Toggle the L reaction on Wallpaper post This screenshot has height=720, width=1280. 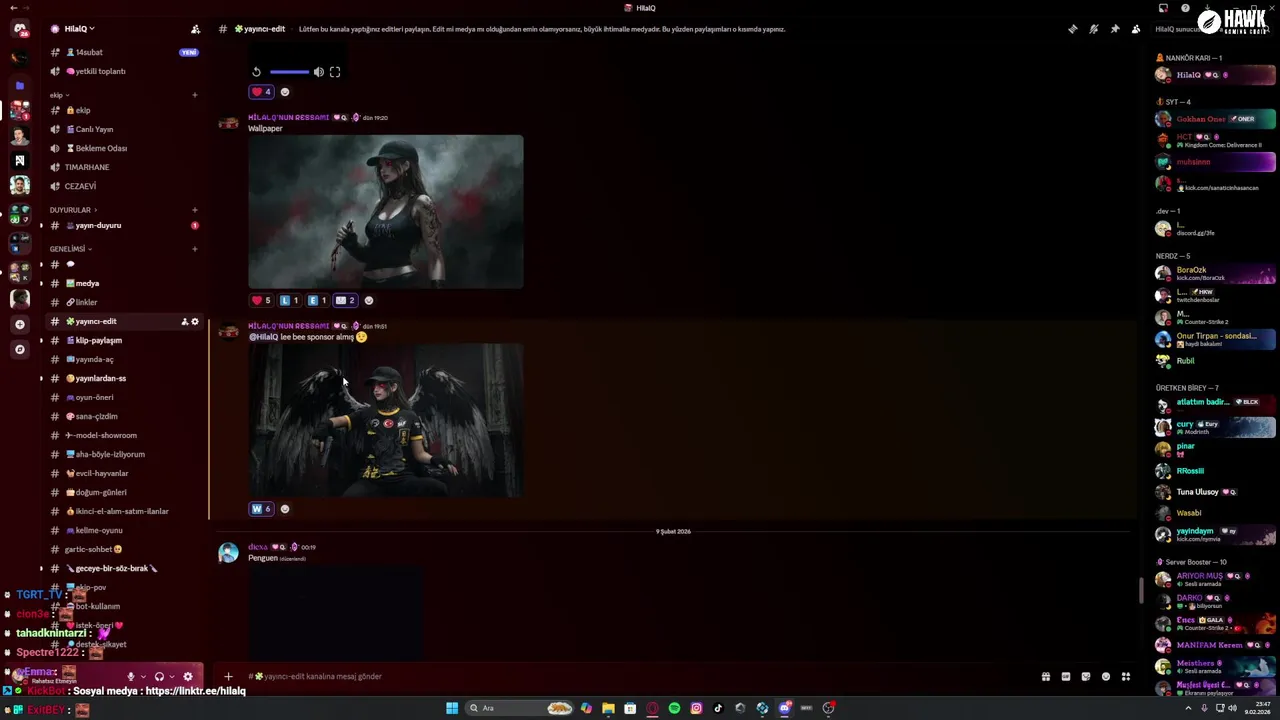pyautogui.click(x=289, y=300)
